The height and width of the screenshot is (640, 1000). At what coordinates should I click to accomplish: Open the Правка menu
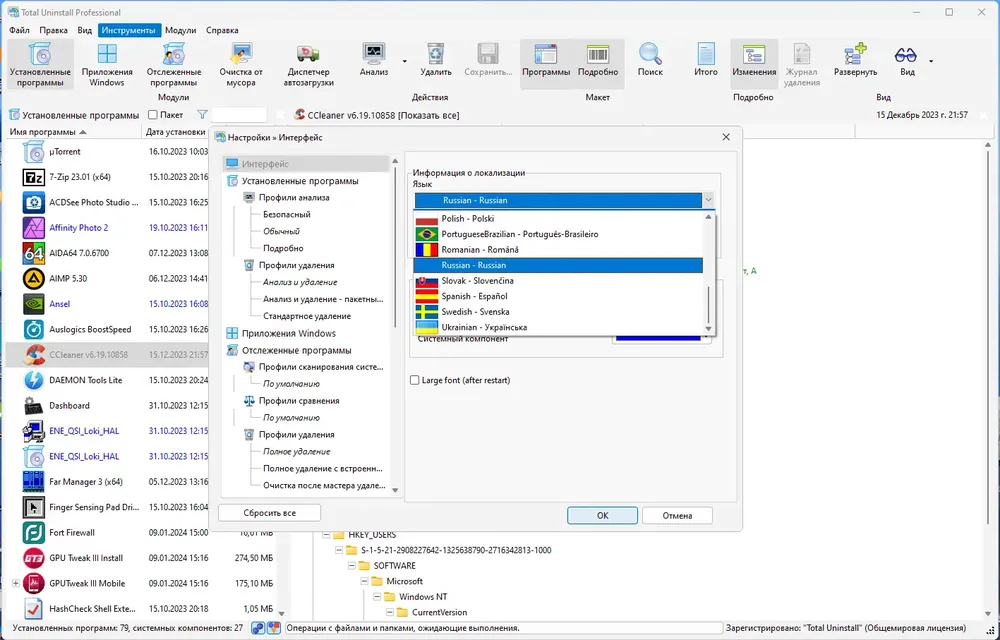pyautogui.click(x=54, y=30)
